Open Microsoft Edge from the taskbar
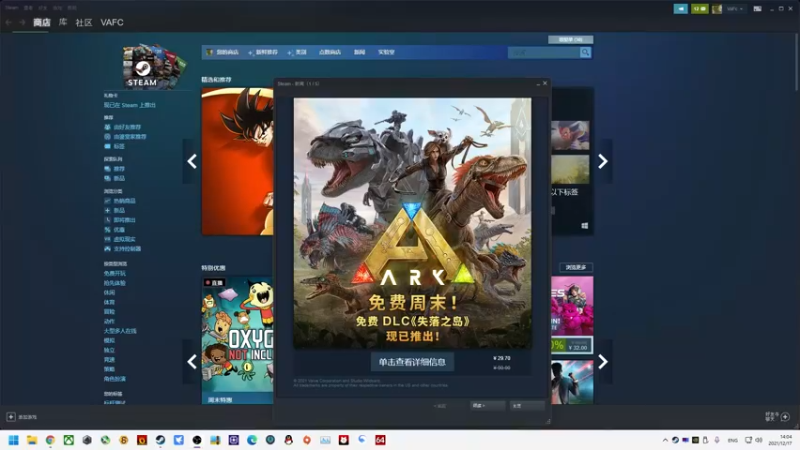 (x=252, y=440)
